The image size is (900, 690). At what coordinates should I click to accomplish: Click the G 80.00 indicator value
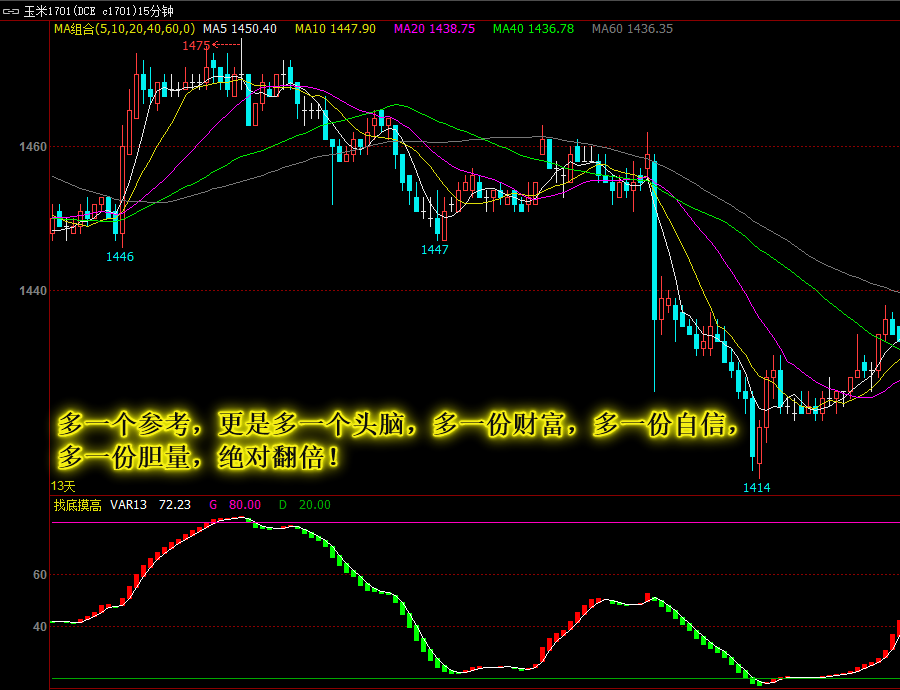235,505
